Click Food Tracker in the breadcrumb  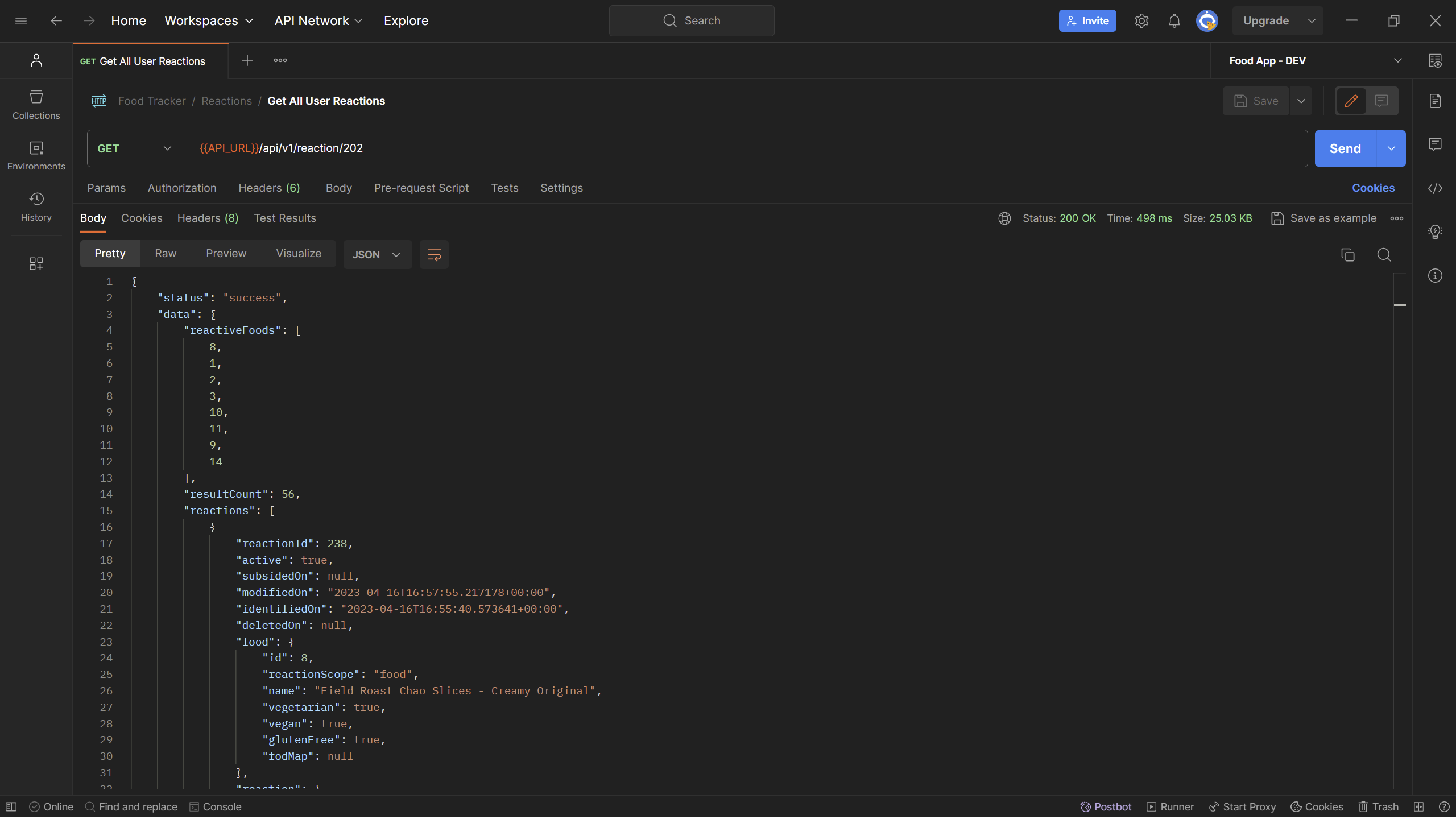(x=152, y=101)
